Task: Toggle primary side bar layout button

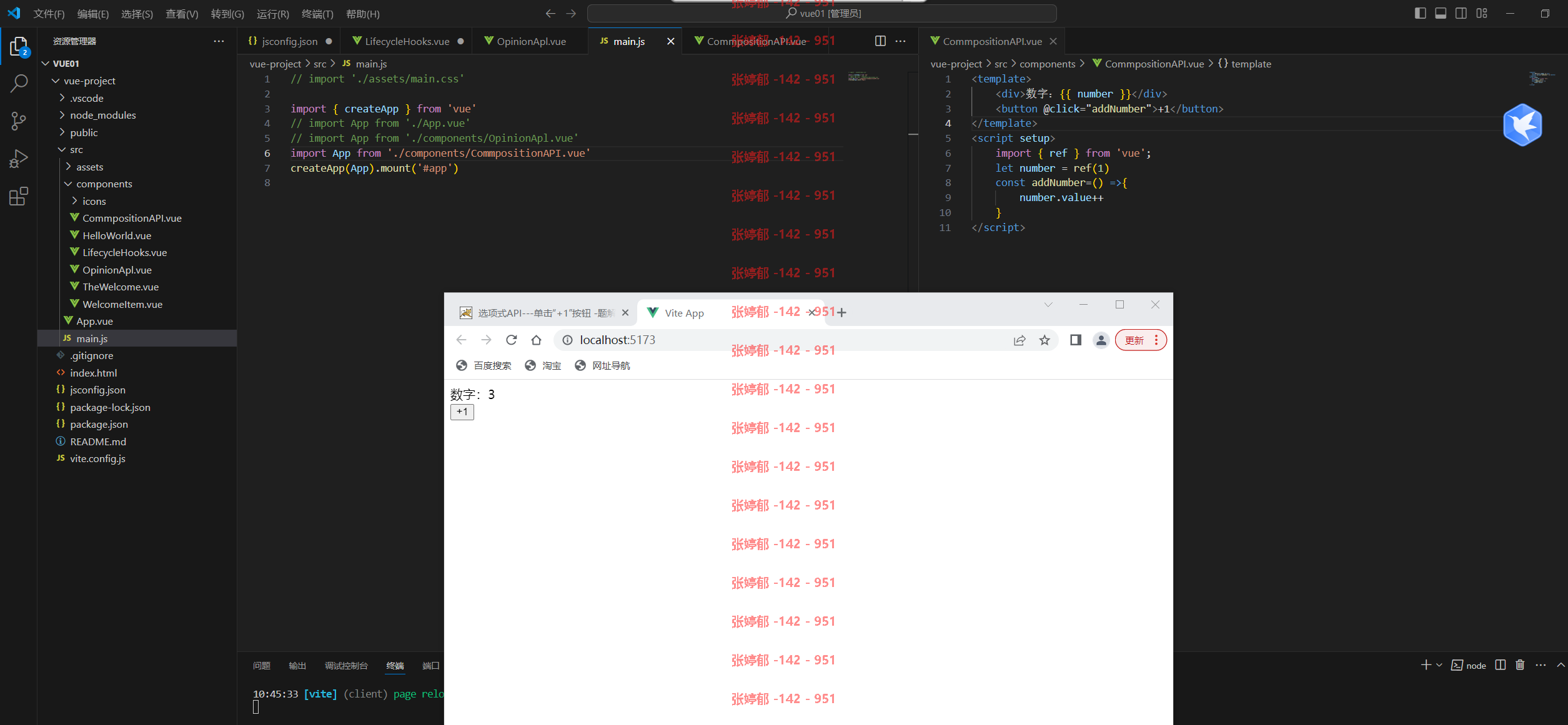Action: 1420,13
